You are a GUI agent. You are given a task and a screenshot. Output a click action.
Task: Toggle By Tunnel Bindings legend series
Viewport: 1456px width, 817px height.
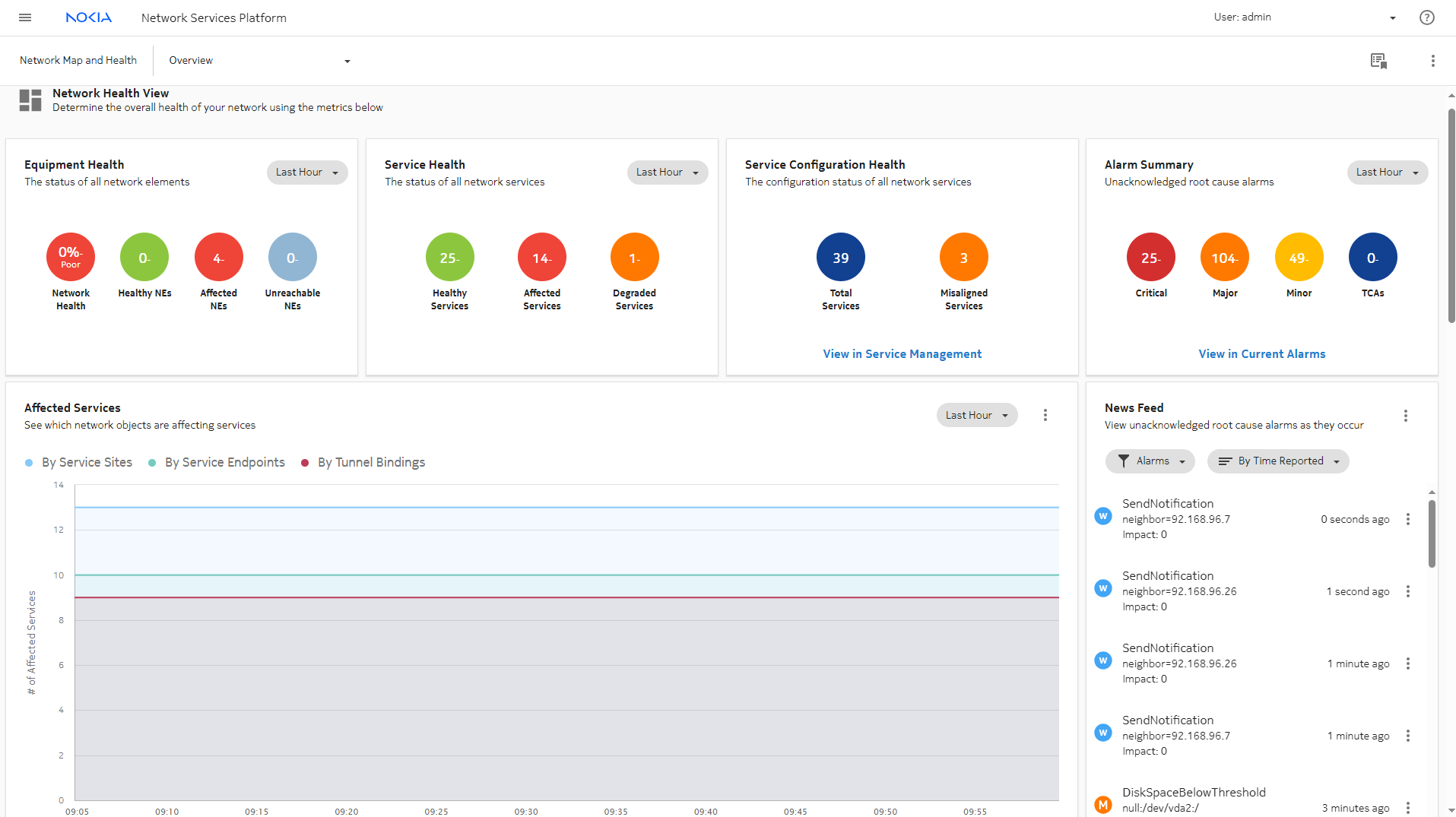[x=363, y=463]
